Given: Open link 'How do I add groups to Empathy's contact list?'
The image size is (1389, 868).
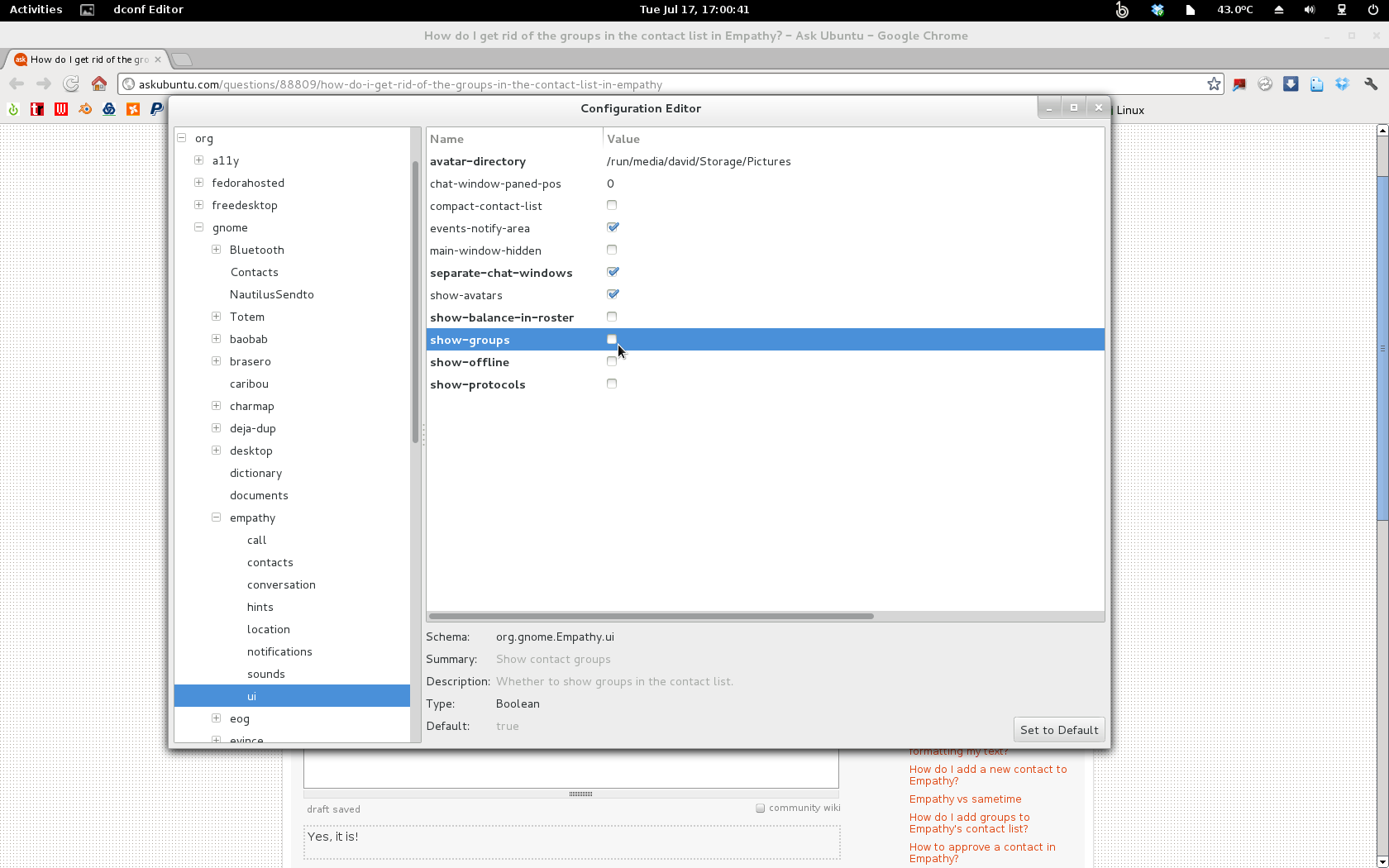Looking at the screenshot, I should (x=969, y=823).
